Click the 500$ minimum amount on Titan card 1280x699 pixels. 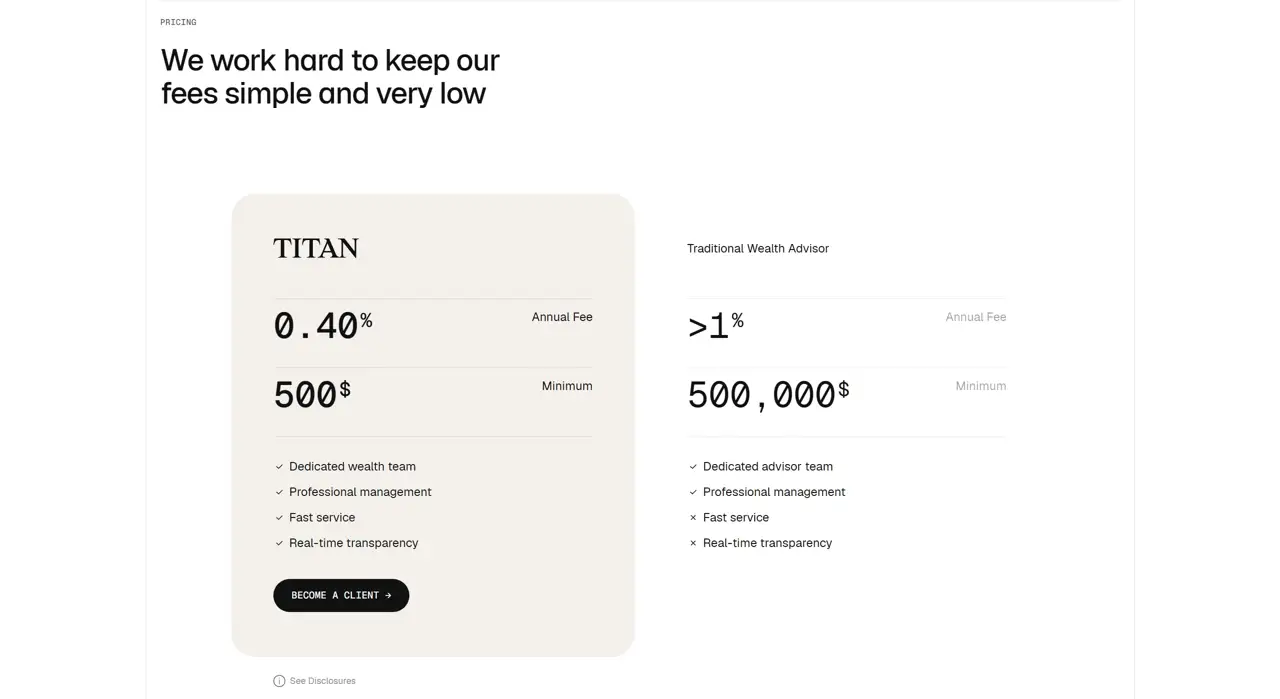[312, 394]
